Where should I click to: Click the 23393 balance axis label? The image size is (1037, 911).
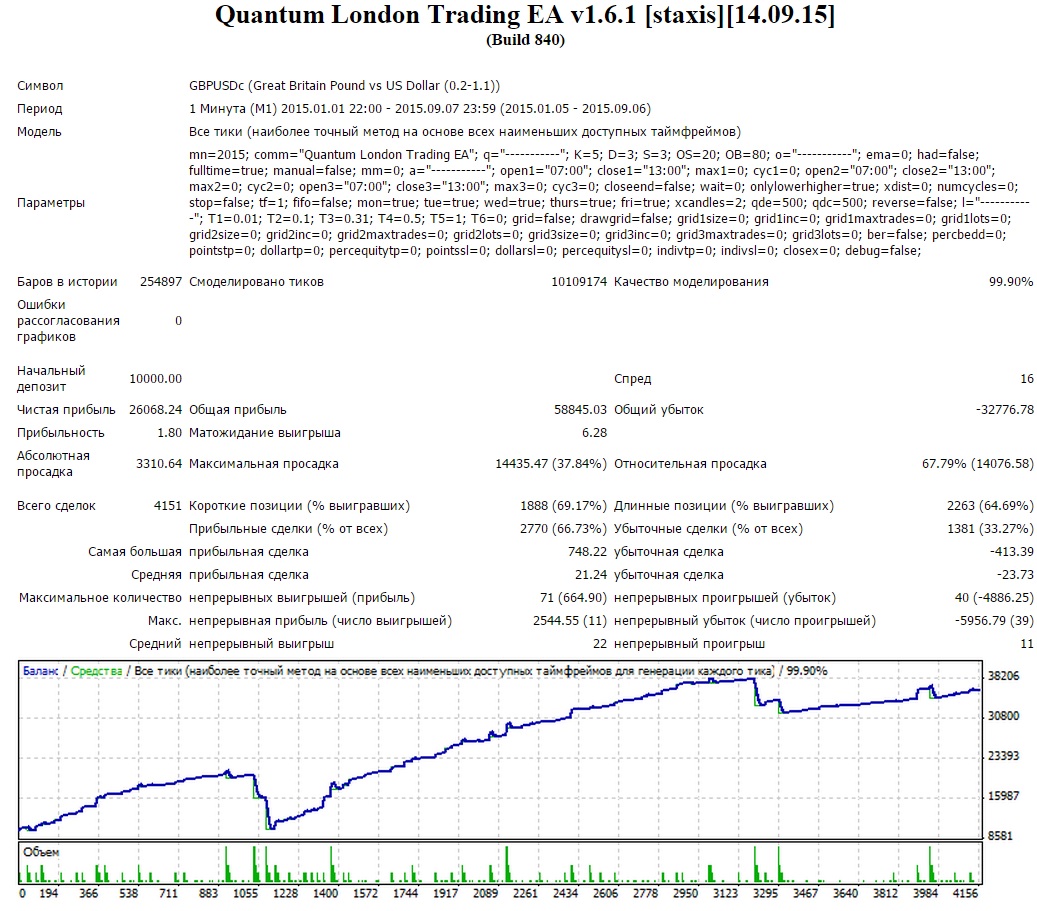[x=1003, y=756]
